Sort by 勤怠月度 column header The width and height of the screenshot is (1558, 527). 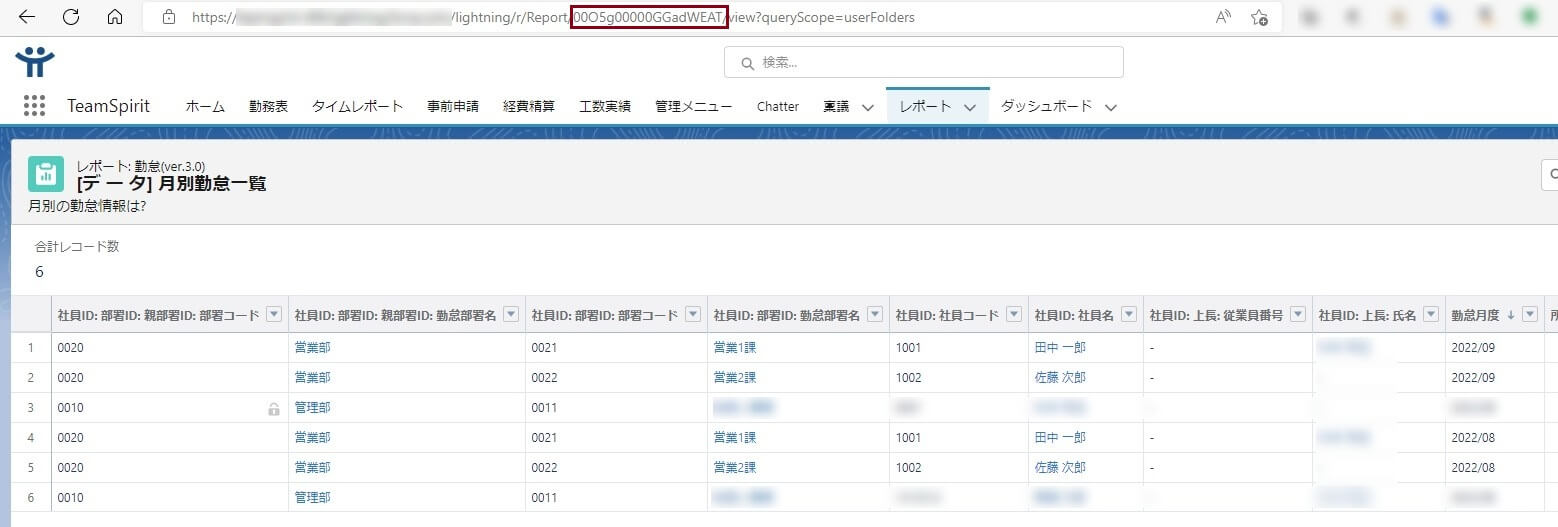[1475, 315]
